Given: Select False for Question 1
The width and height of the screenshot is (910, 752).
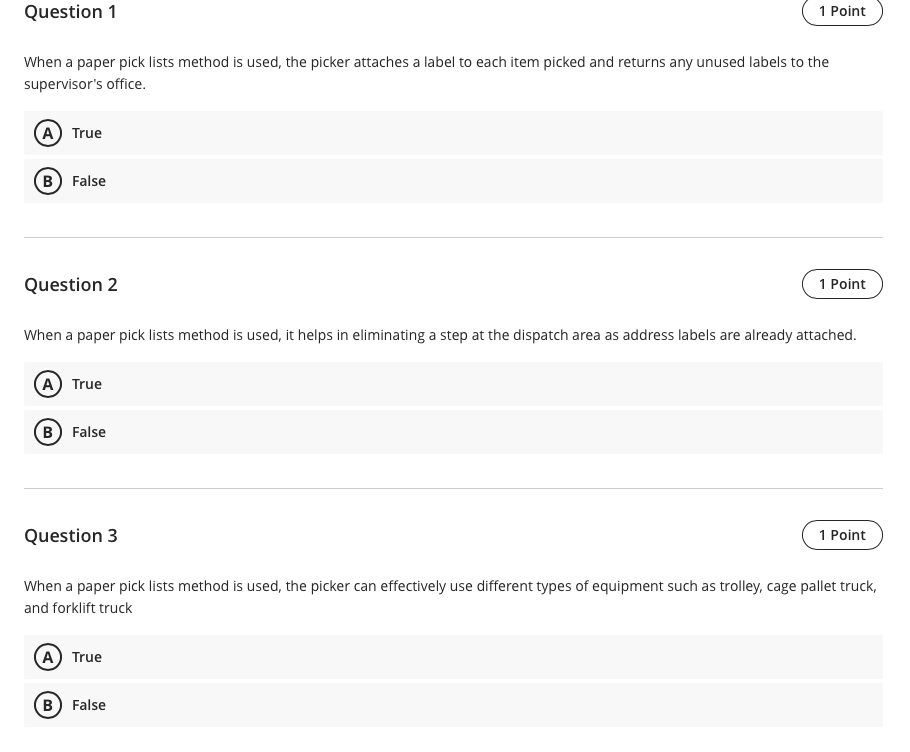Looking at the screenshot, I should (88, 181).
